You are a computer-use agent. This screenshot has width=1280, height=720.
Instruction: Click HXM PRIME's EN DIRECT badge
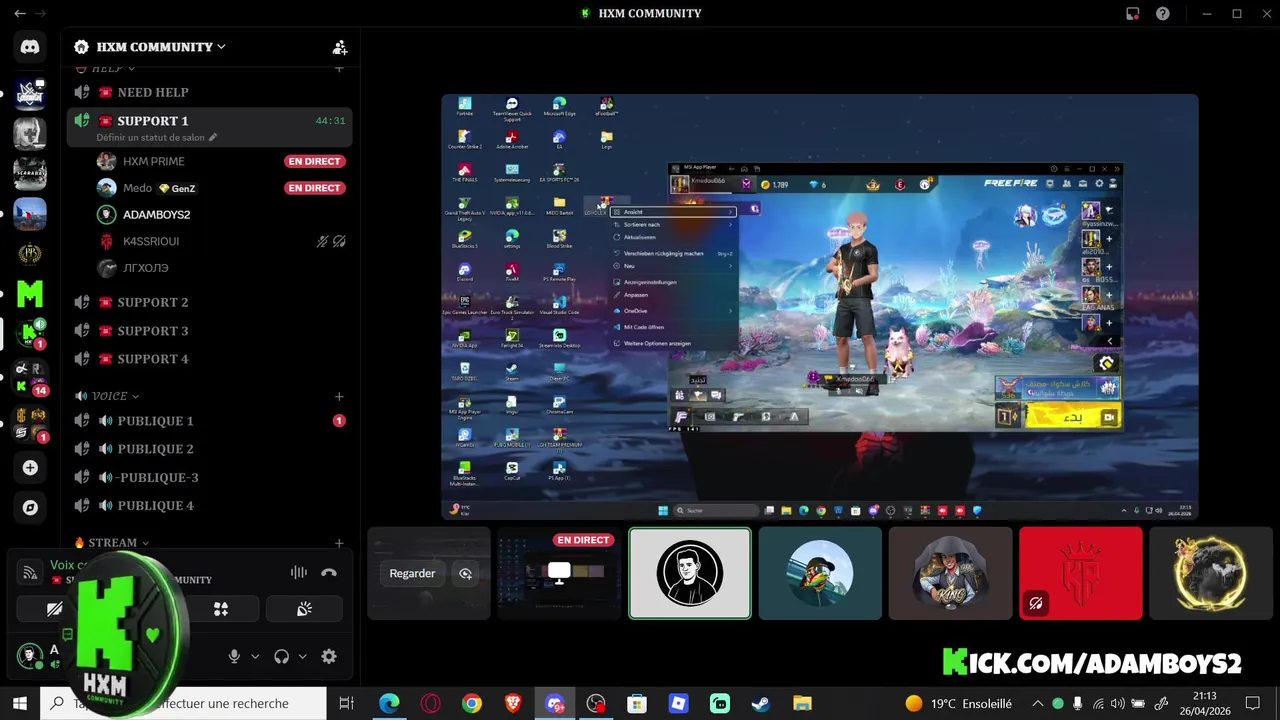point(314,161)
